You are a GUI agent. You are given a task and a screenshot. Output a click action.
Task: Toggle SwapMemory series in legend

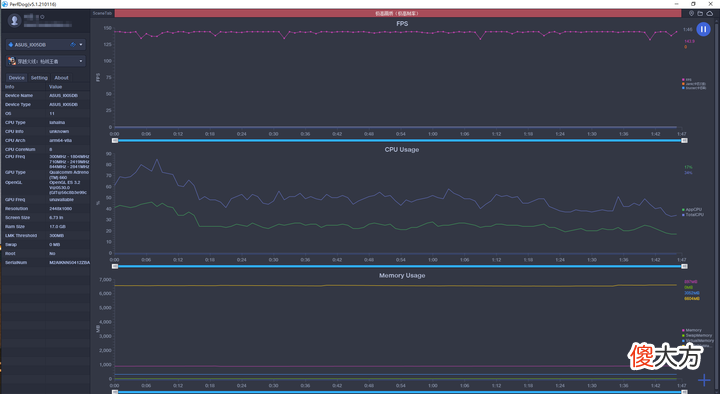(697, 335)
